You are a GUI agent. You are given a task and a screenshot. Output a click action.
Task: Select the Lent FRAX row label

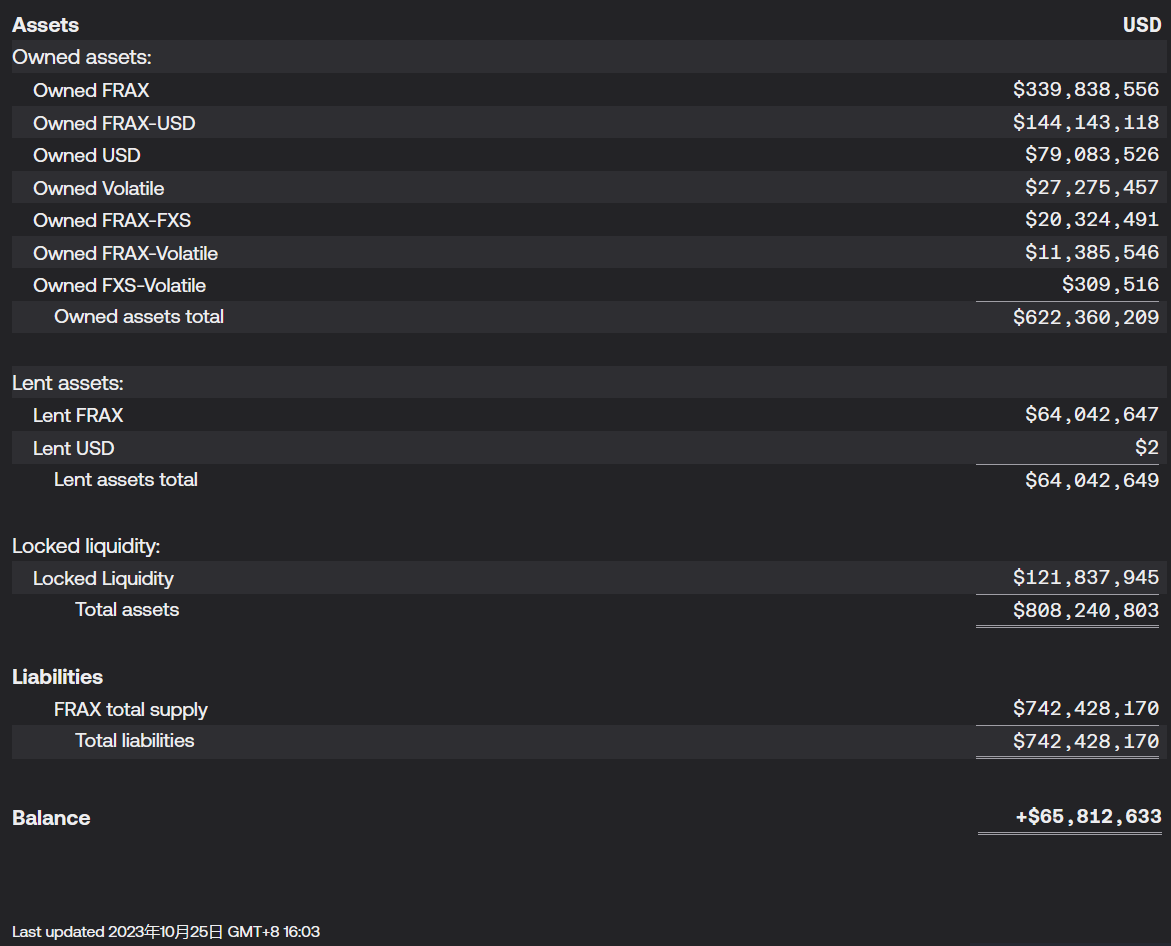[x=78, y=415]
